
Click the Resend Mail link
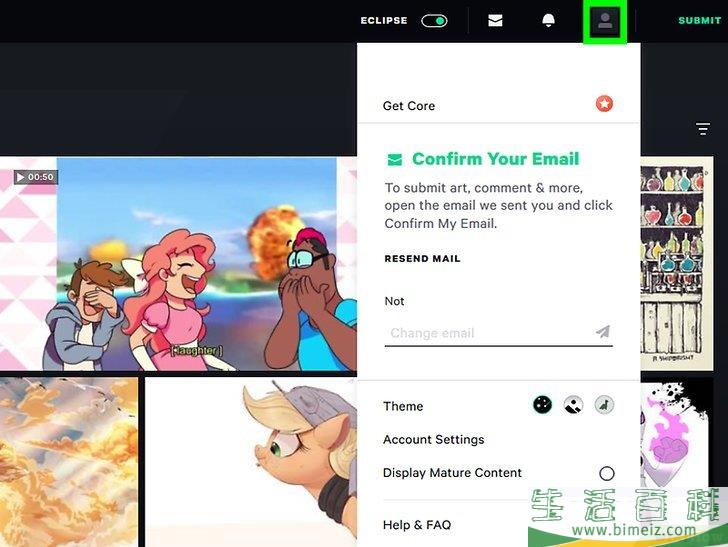tap(422, 259)
